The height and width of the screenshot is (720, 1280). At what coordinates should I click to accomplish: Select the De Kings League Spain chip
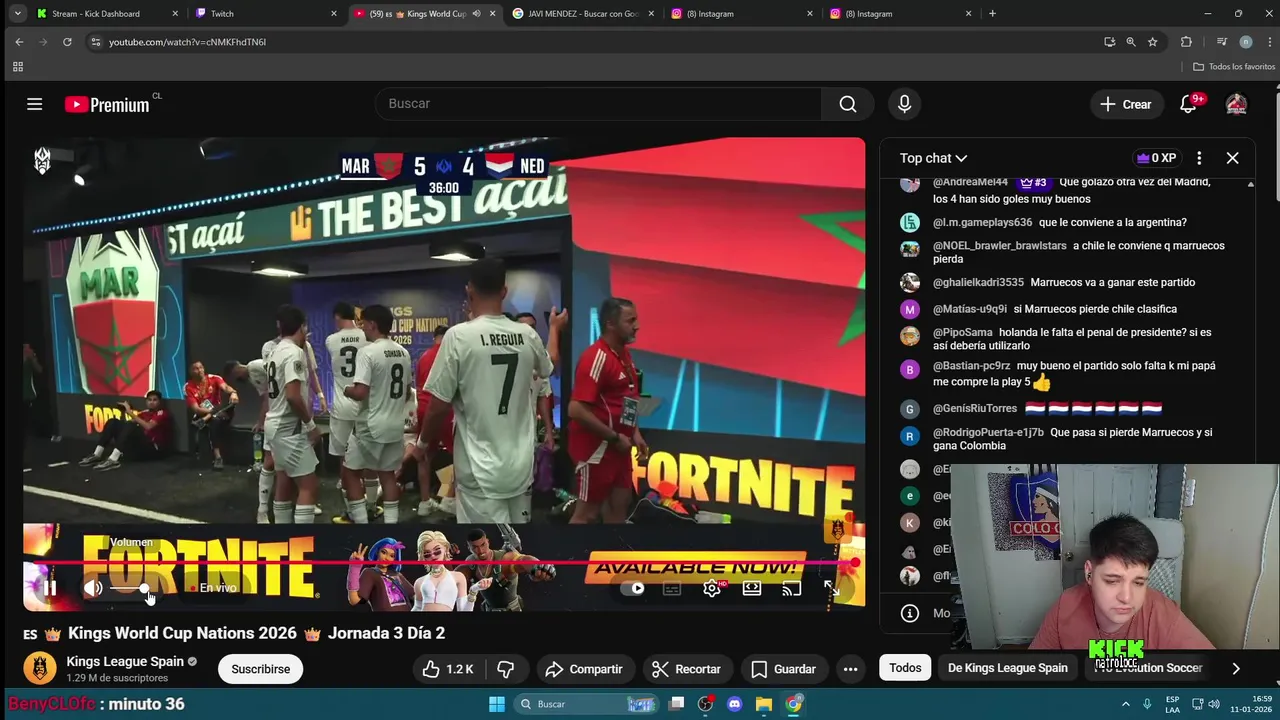[x=1008, y=668]
